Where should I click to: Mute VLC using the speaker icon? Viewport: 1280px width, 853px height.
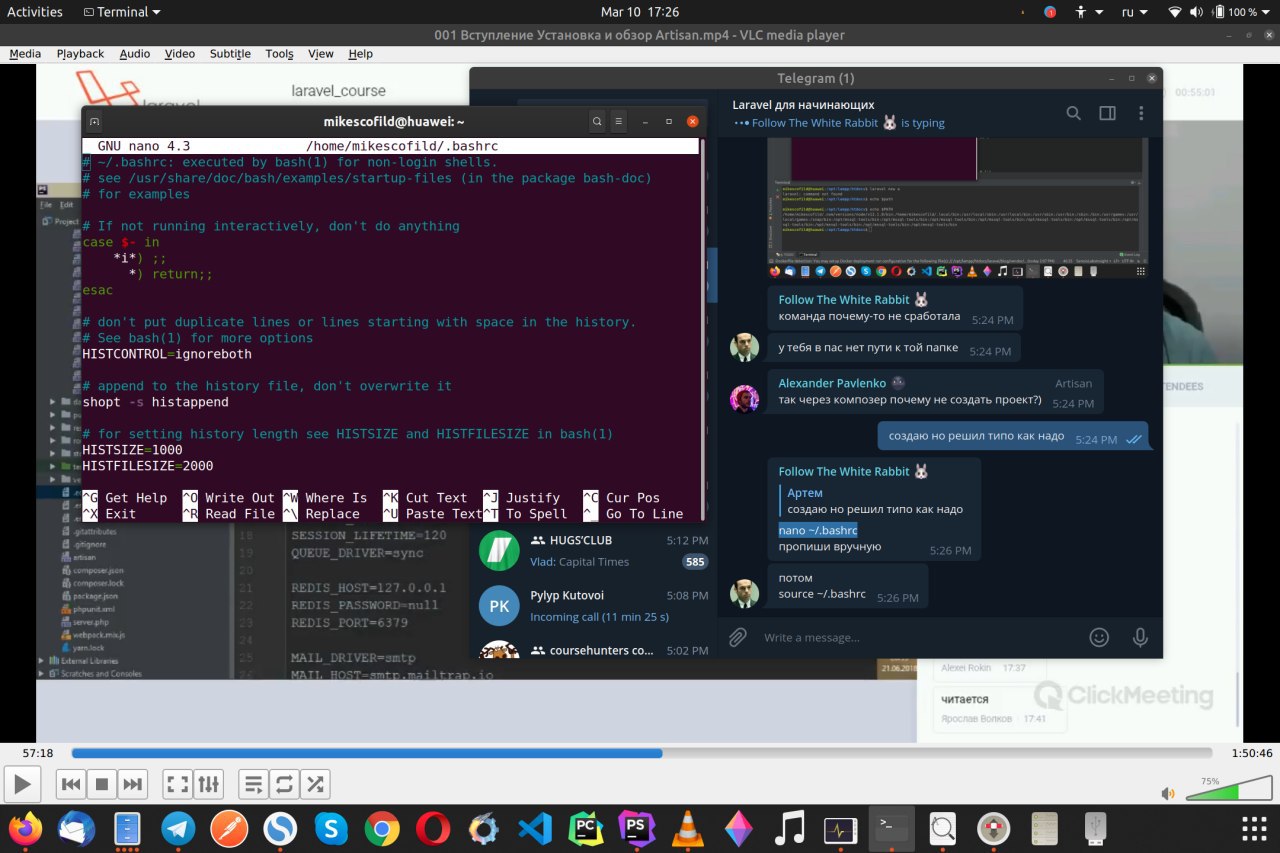1168,794
